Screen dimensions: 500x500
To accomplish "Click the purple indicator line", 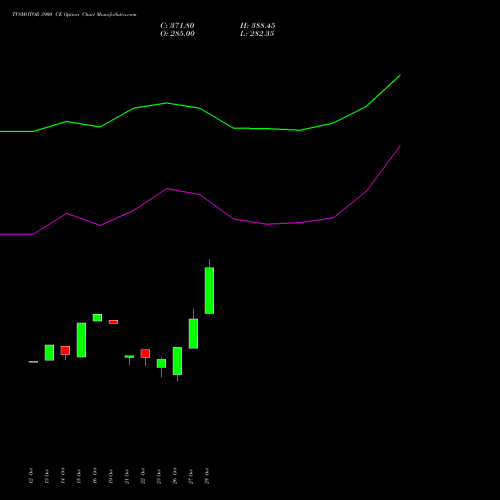I will [200, 195].
